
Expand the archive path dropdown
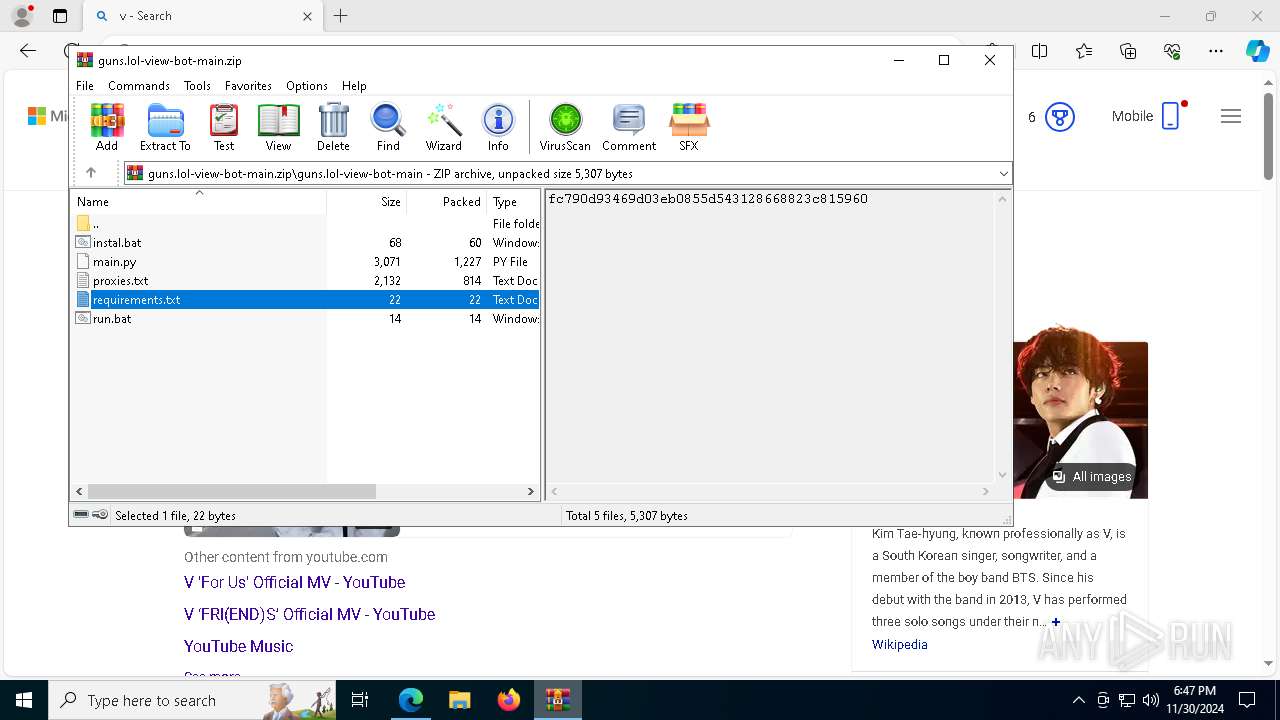(x=1003, y=174)
